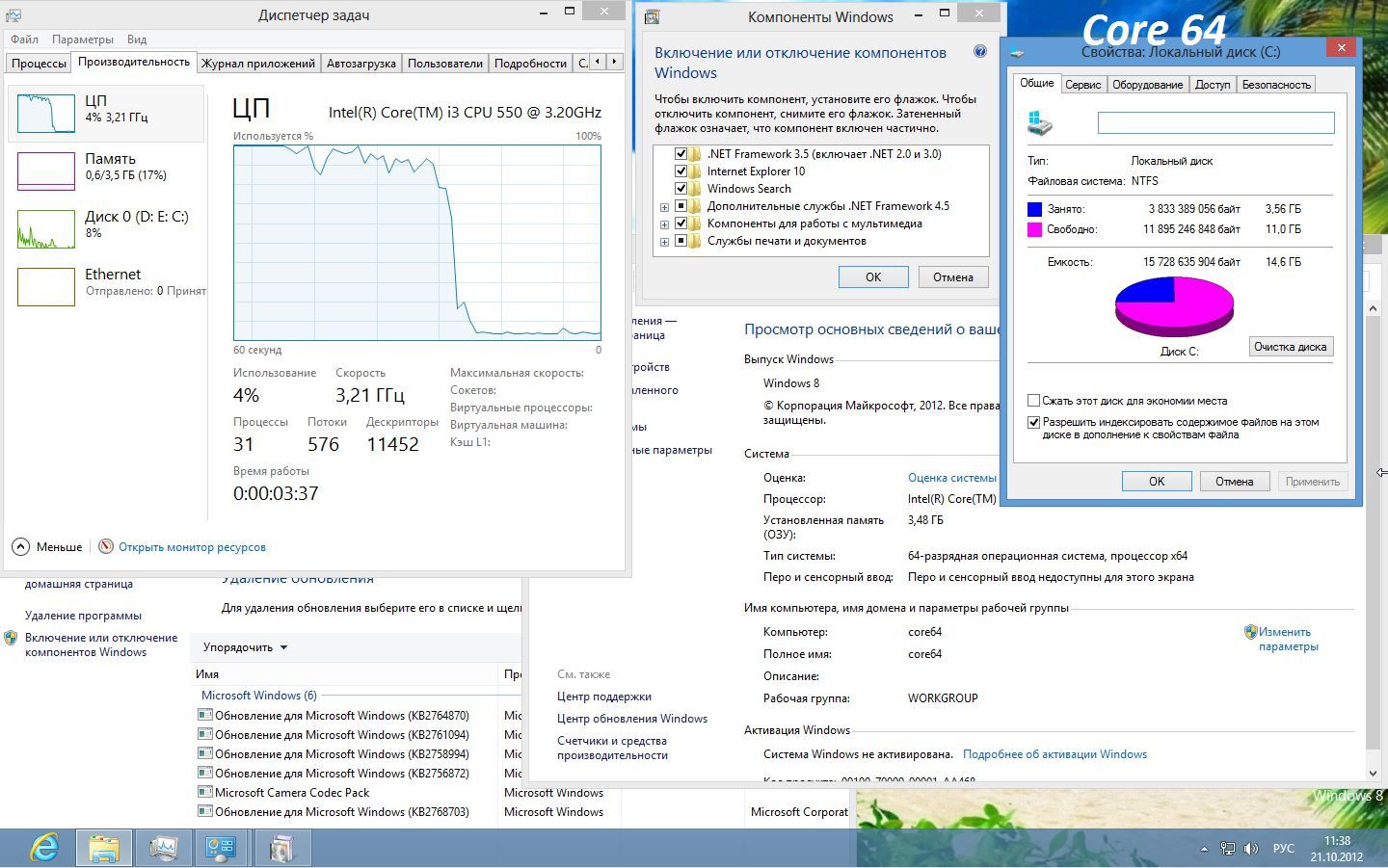This screenshot has width=1388, height=868.
Task: Click the Очистка диска button
Action: click(x=1290, y=347)
